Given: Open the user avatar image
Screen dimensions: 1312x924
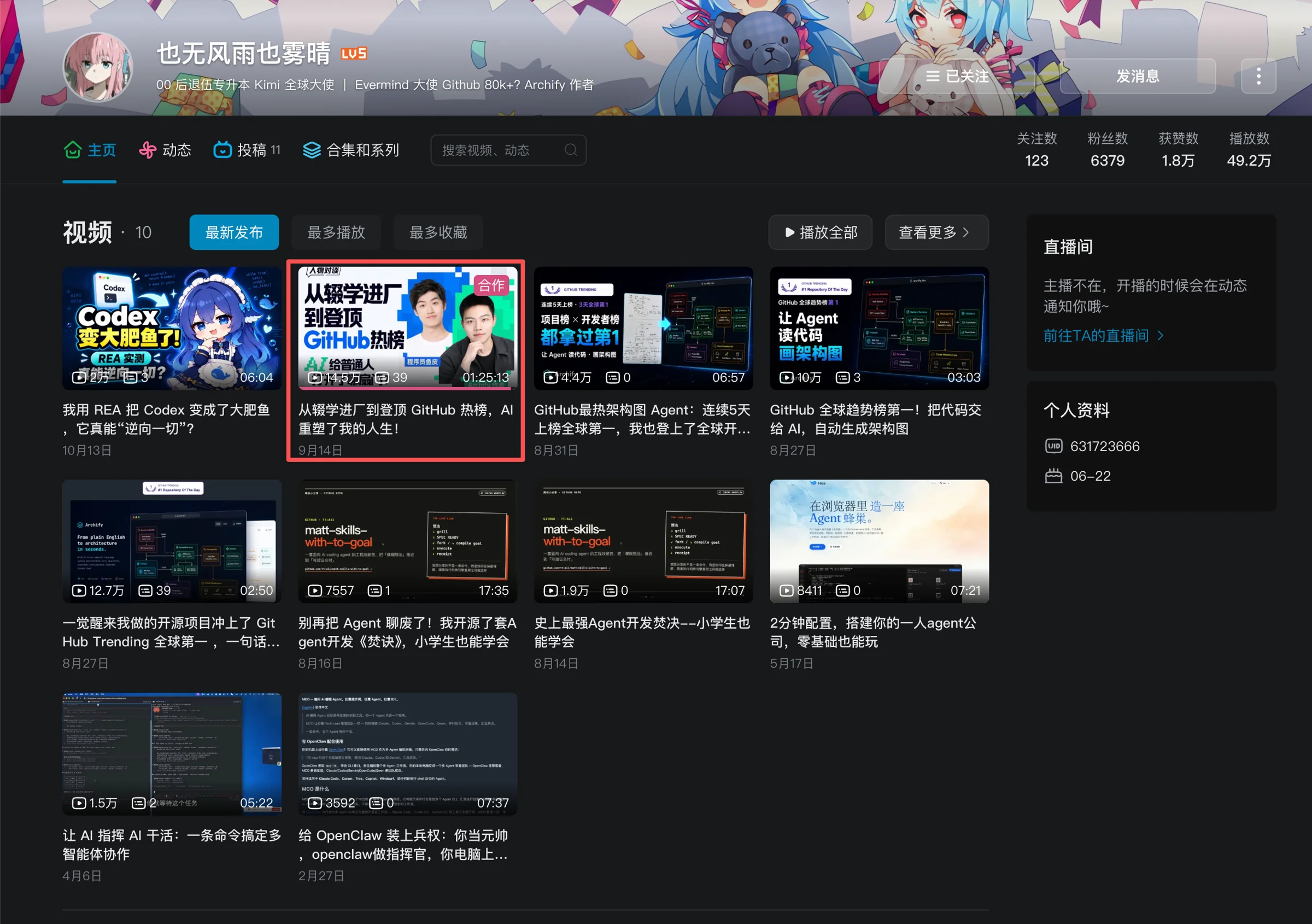Looking at the screenshot, I should [x=98, y=67].
